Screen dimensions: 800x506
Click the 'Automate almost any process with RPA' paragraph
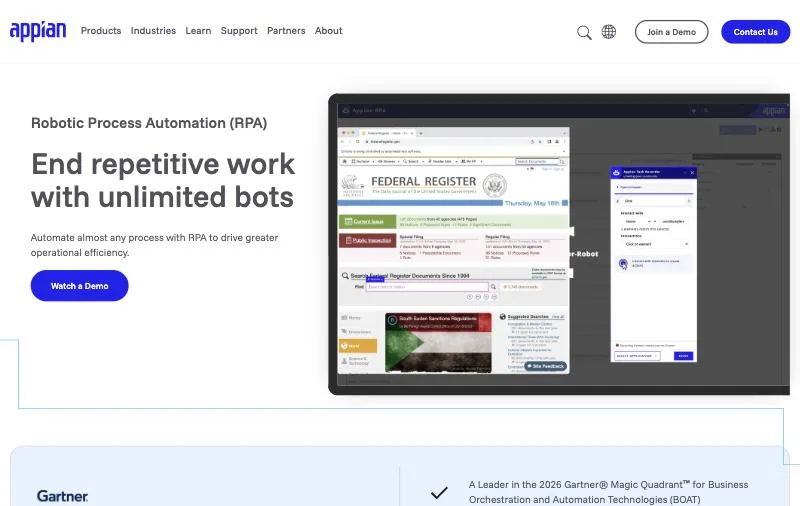point(155,245)
